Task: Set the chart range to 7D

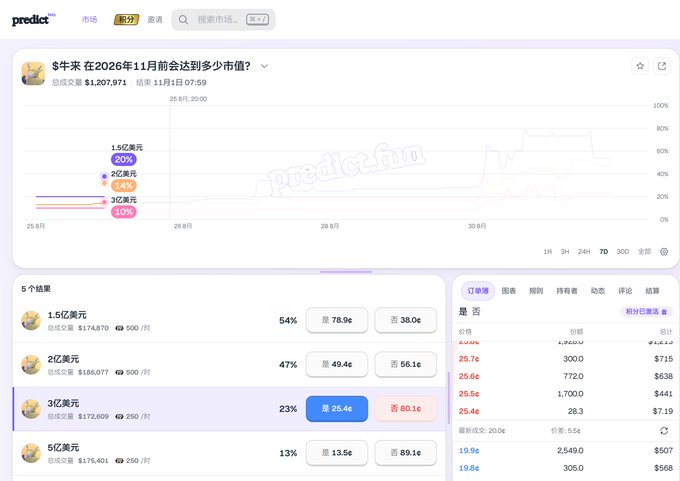Action: click(x=604, y=252)
